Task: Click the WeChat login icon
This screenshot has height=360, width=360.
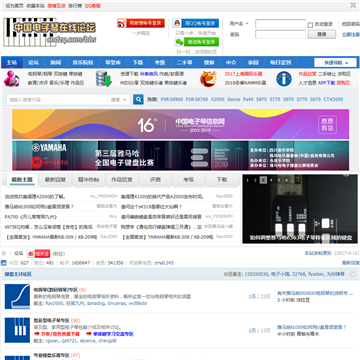Action: click(x=179, y=42)
